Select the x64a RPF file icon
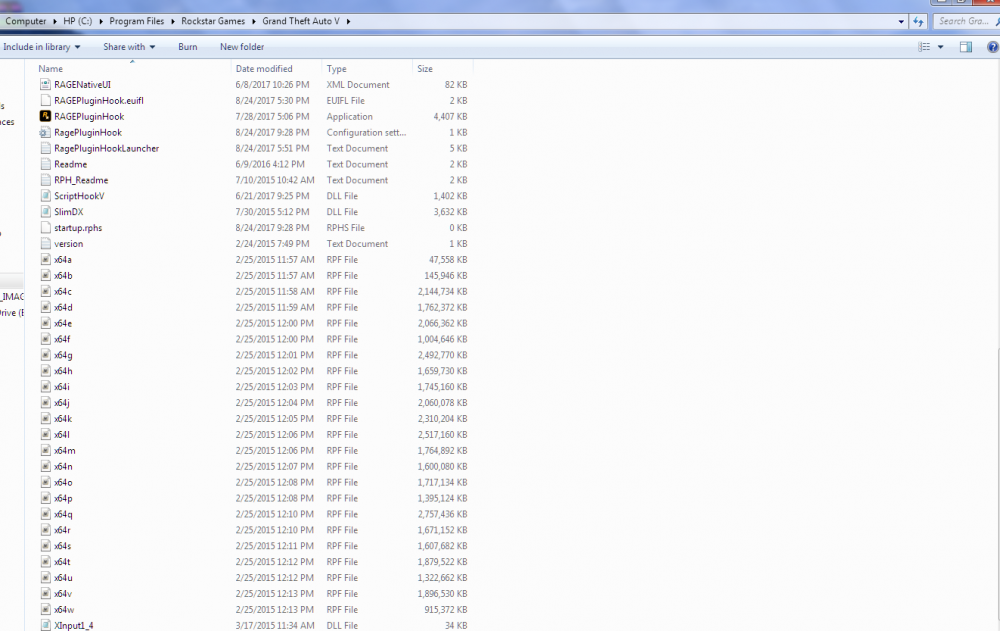This screenshot has height=631, width=1000. point(45,260)
